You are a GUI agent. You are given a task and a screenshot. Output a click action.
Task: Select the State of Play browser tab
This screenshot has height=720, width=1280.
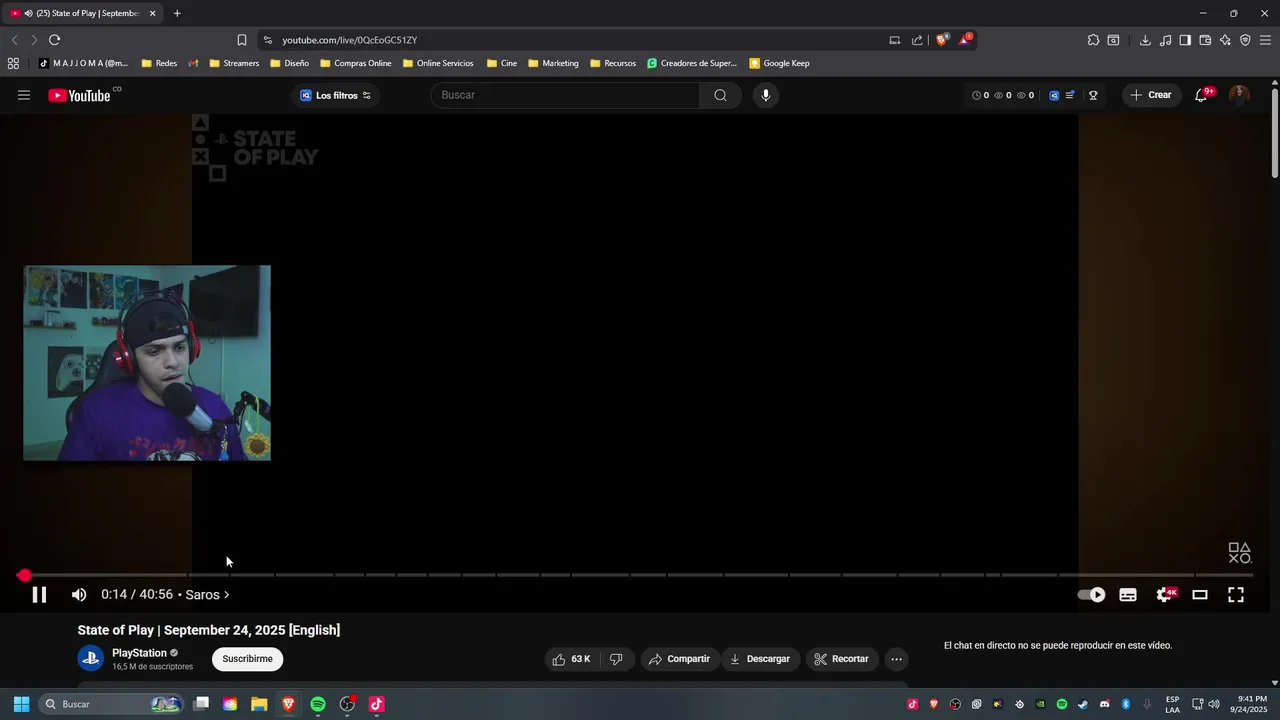point(82,13)
